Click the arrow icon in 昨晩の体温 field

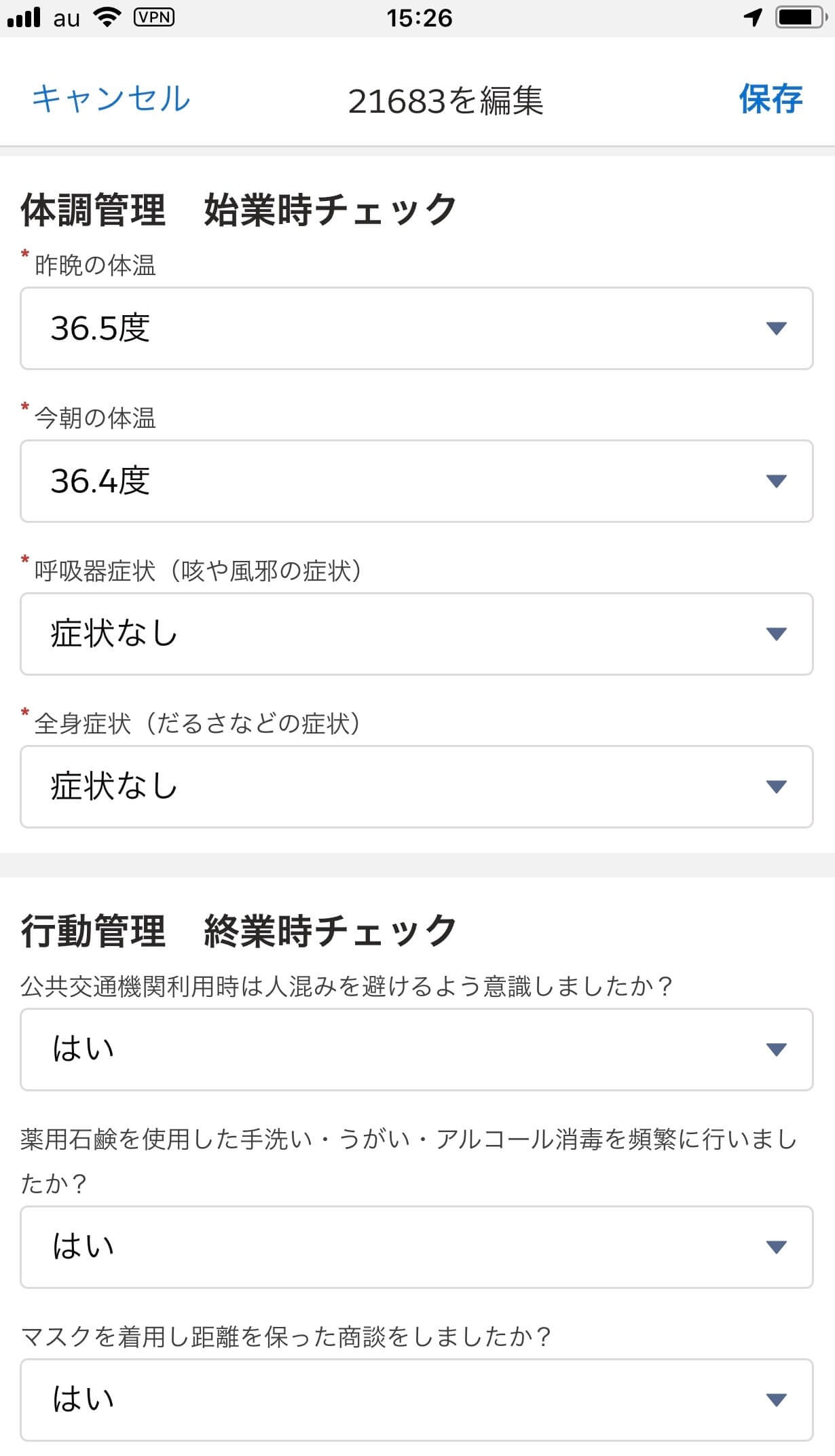coord(776,329)
